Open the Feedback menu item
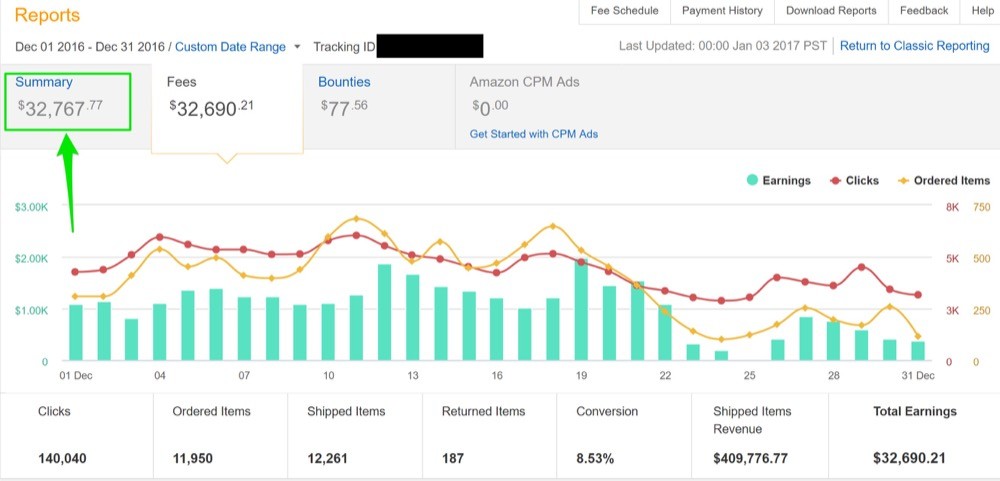This screenshot has height=481, width=1000. [923, 11]
